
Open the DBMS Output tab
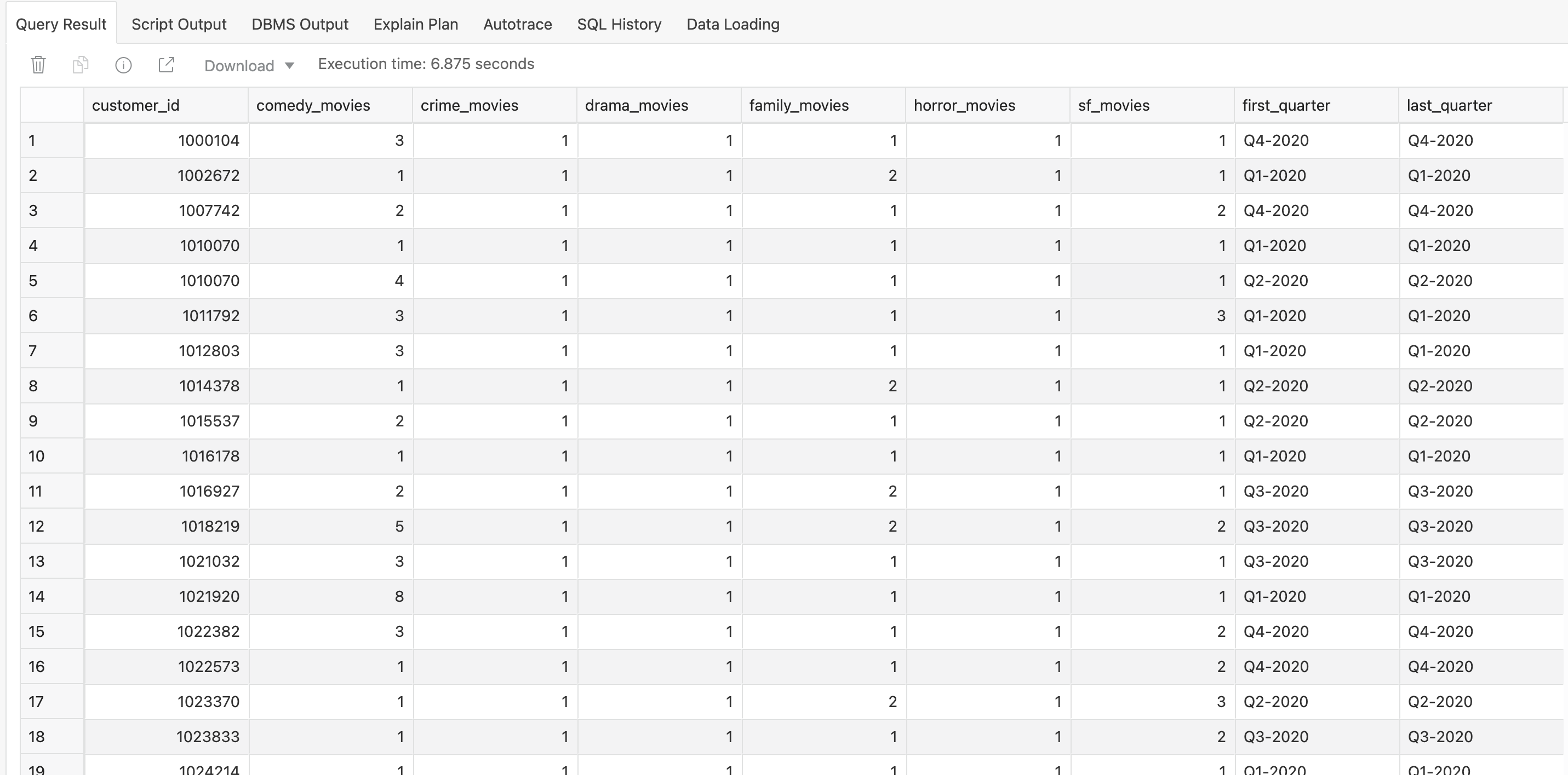(x=300, y=24)
